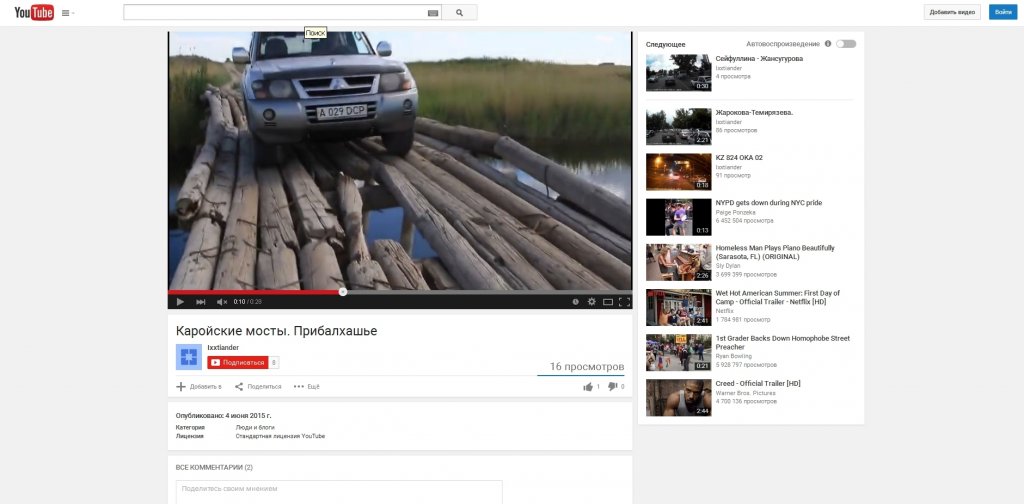Skip to the next video in player
Image resolution: width=1024 pixels, height=504 pixels.
tap(201, 301)
